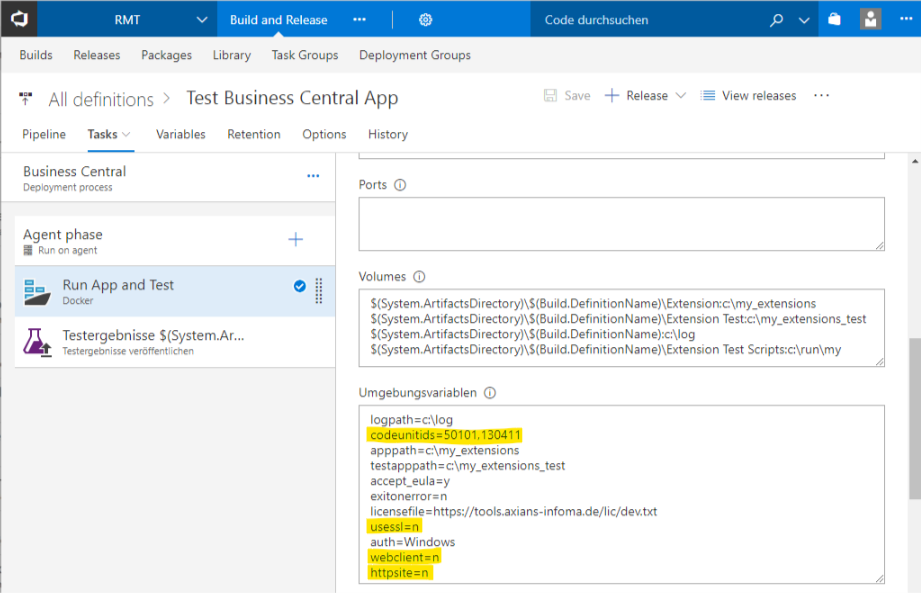The height and width of the screenshot is (593, 921).
Task: Click the Test Business Central App title
Action: [x=292, y=98]
